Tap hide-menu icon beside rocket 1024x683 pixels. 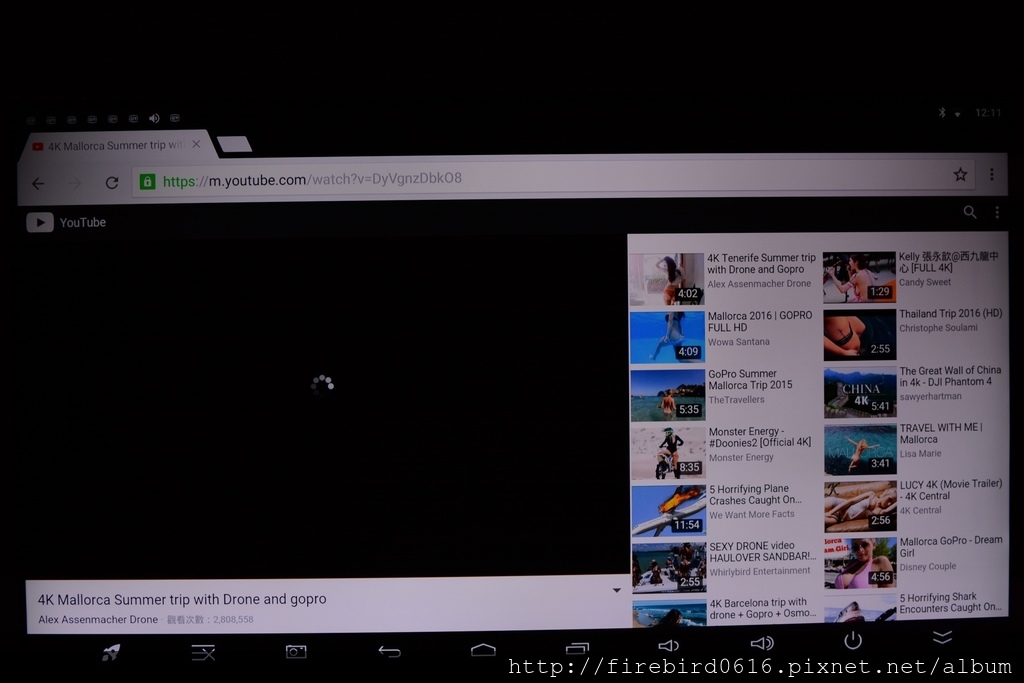tap(203, 652)
